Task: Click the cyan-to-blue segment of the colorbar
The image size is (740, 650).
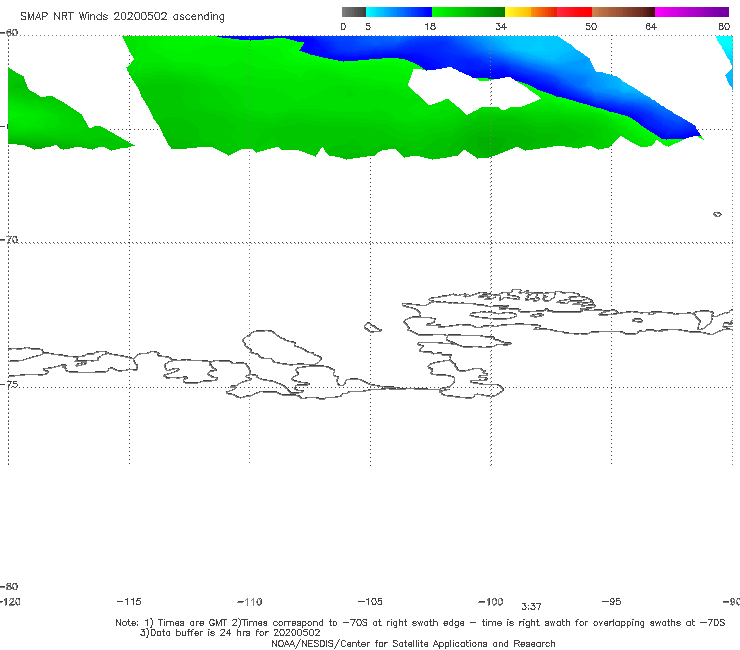Action: click(x=399, y=12)
